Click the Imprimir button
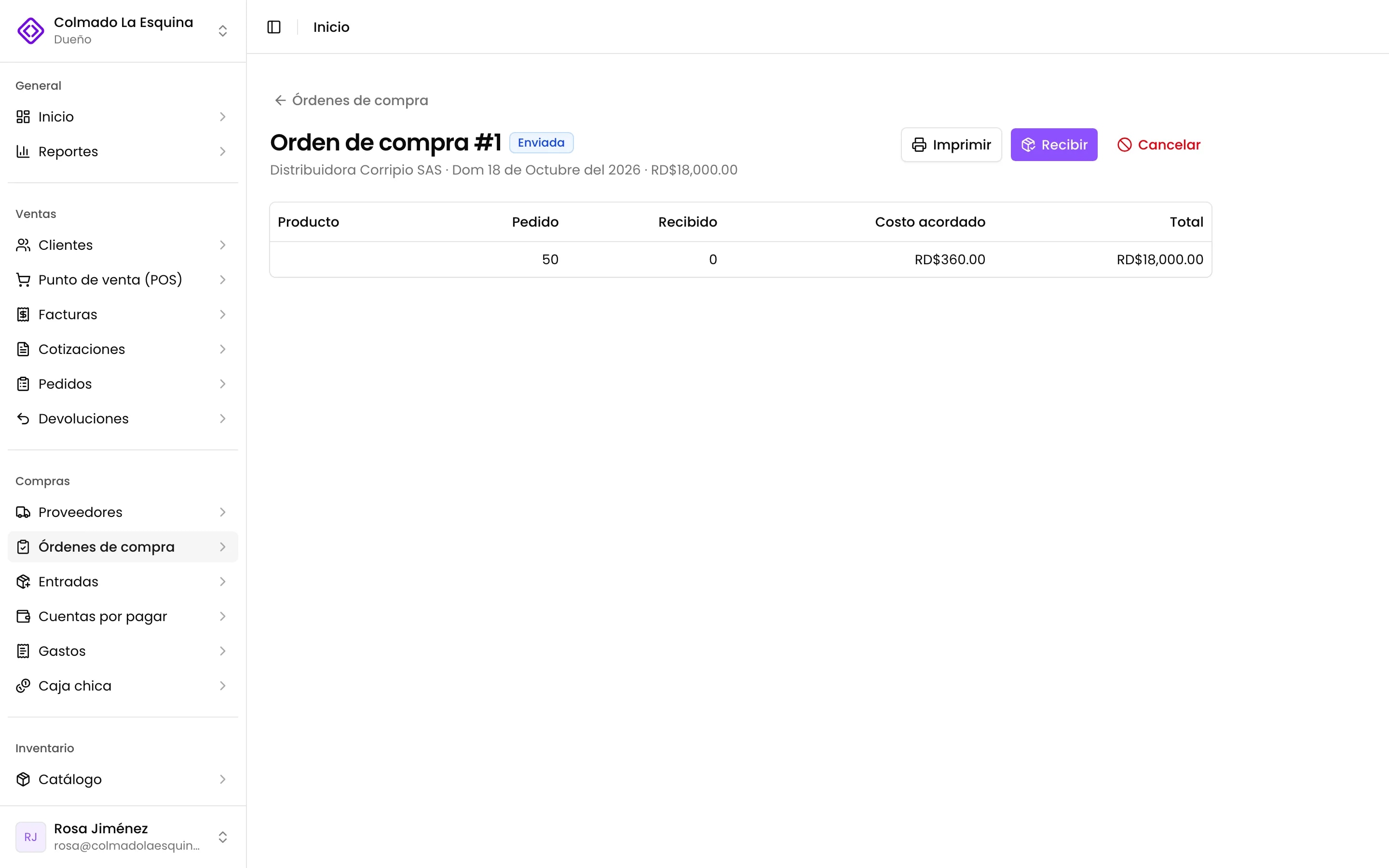The image size is (1389, 868). pyautogui.click(x=951, y=145)
